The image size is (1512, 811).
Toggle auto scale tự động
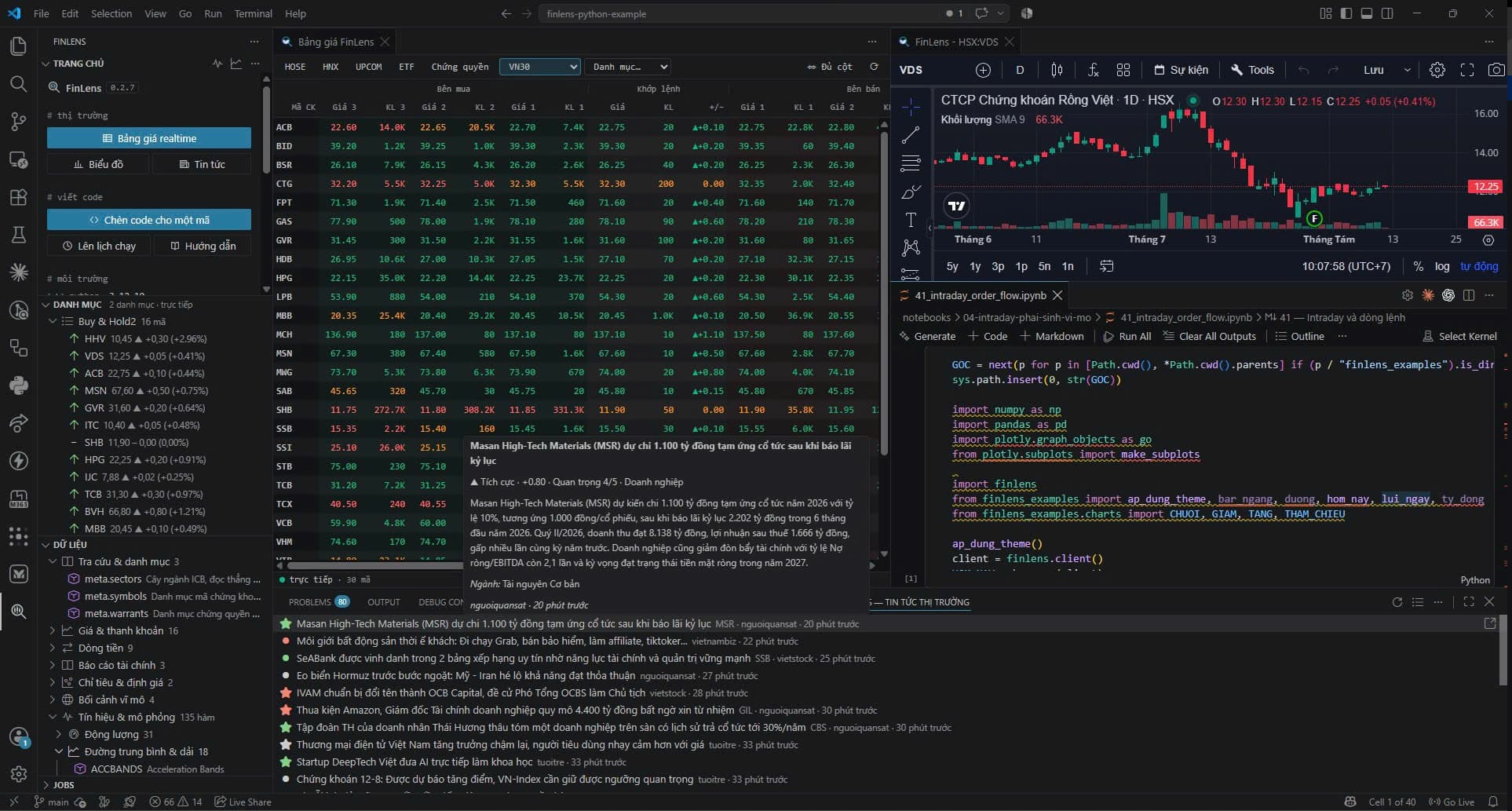tap(1479, 266)
